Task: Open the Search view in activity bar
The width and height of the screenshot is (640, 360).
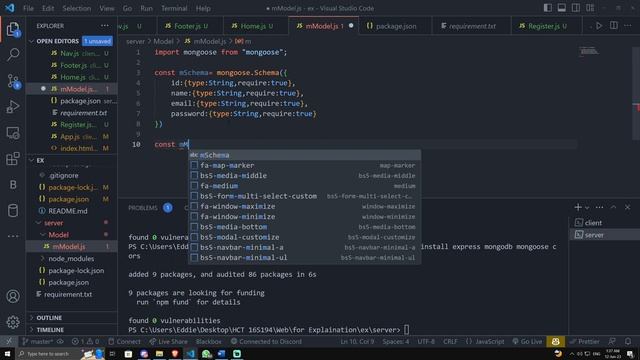Action: coord(13,55)
